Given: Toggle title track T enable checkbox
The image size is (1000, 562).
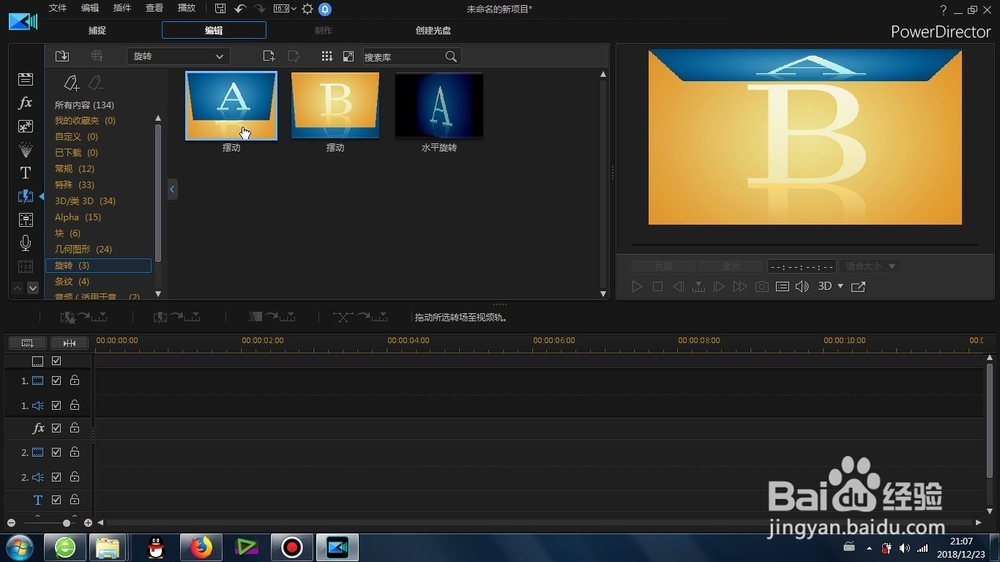Looking at the screenshot, I should (56, 499).
